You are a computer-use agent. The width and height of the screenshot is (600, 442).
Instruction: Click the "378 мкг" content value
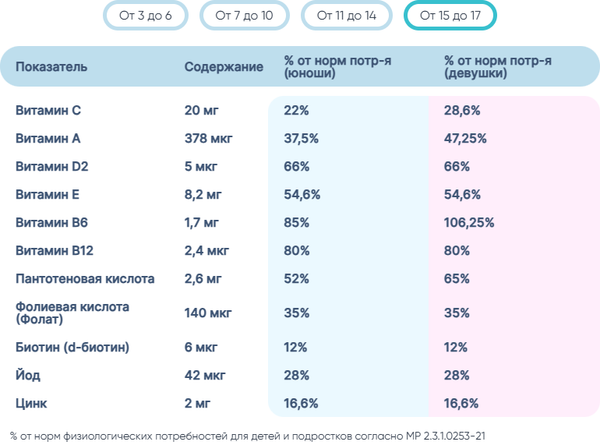coord(208,138)
